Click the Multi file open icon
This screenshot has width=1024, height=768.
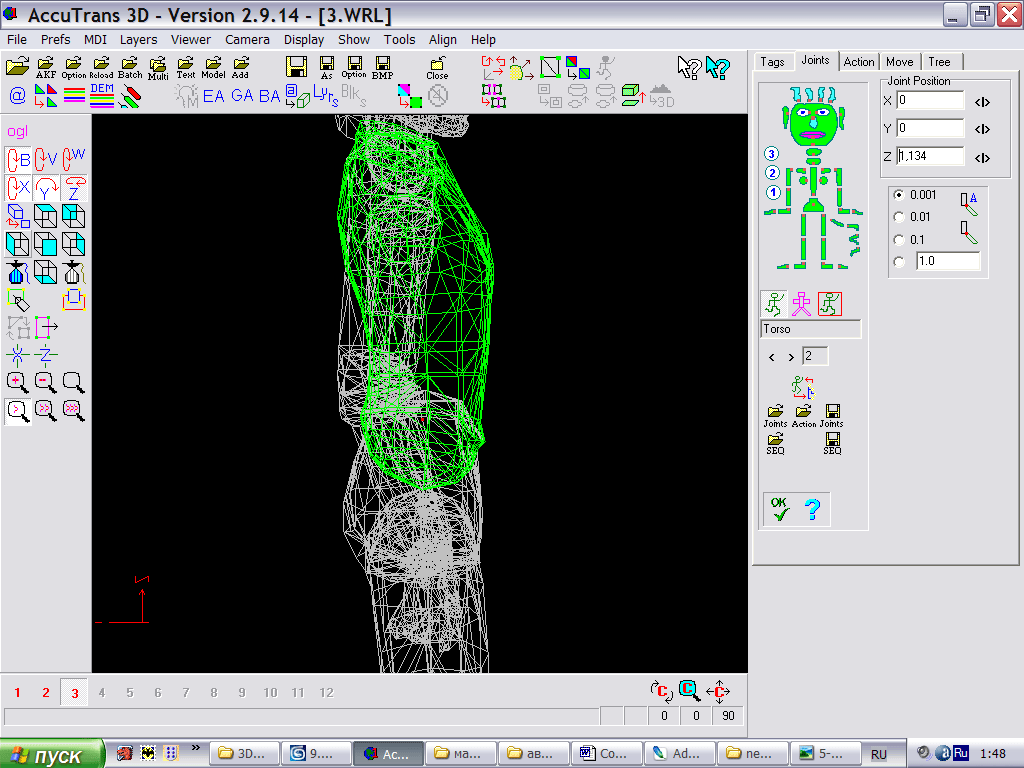158,68
